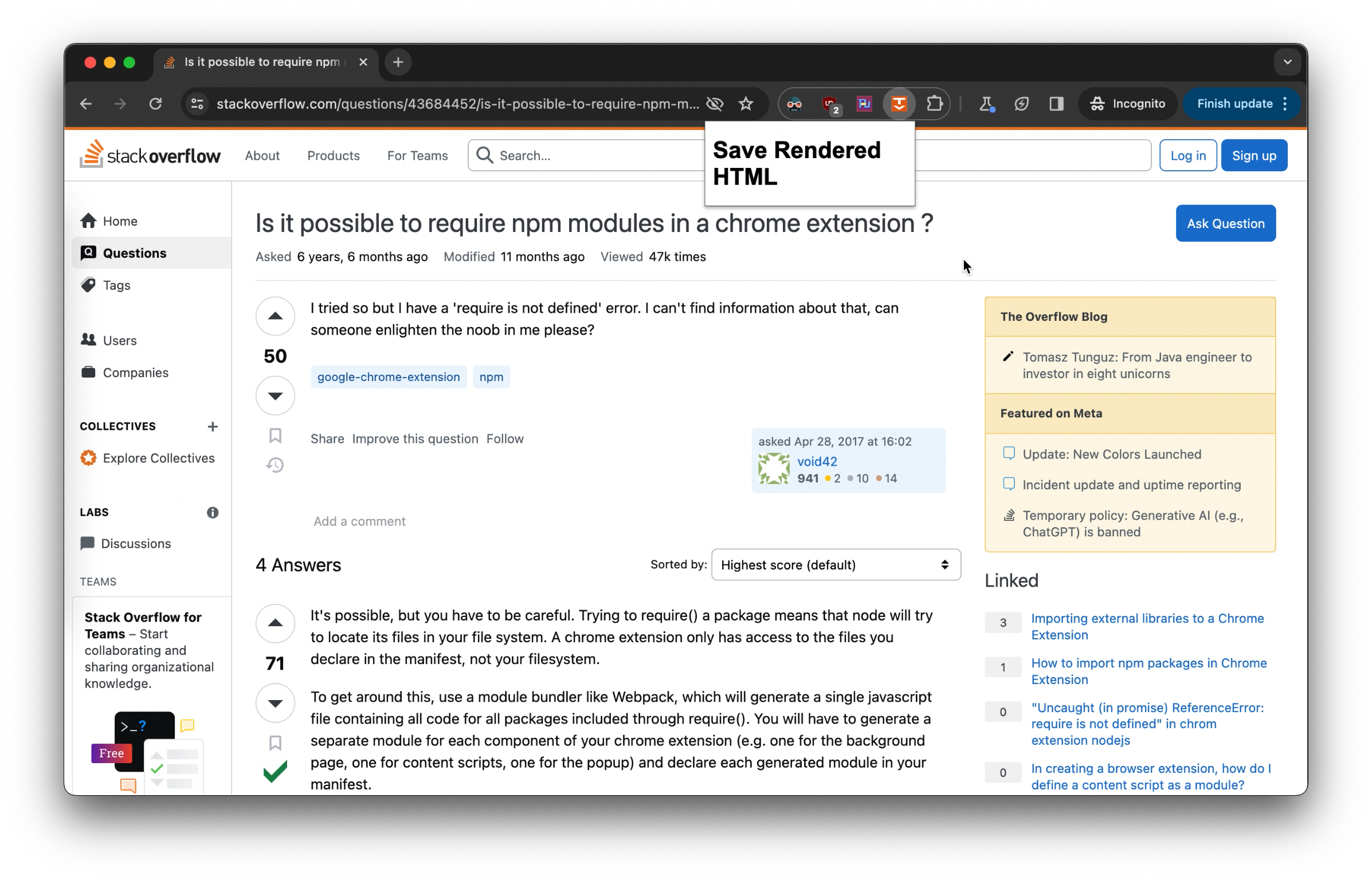Open the Chrome extensions puzzle icon
This screenshot has width=1372, height=880.
tap(934, 104)
